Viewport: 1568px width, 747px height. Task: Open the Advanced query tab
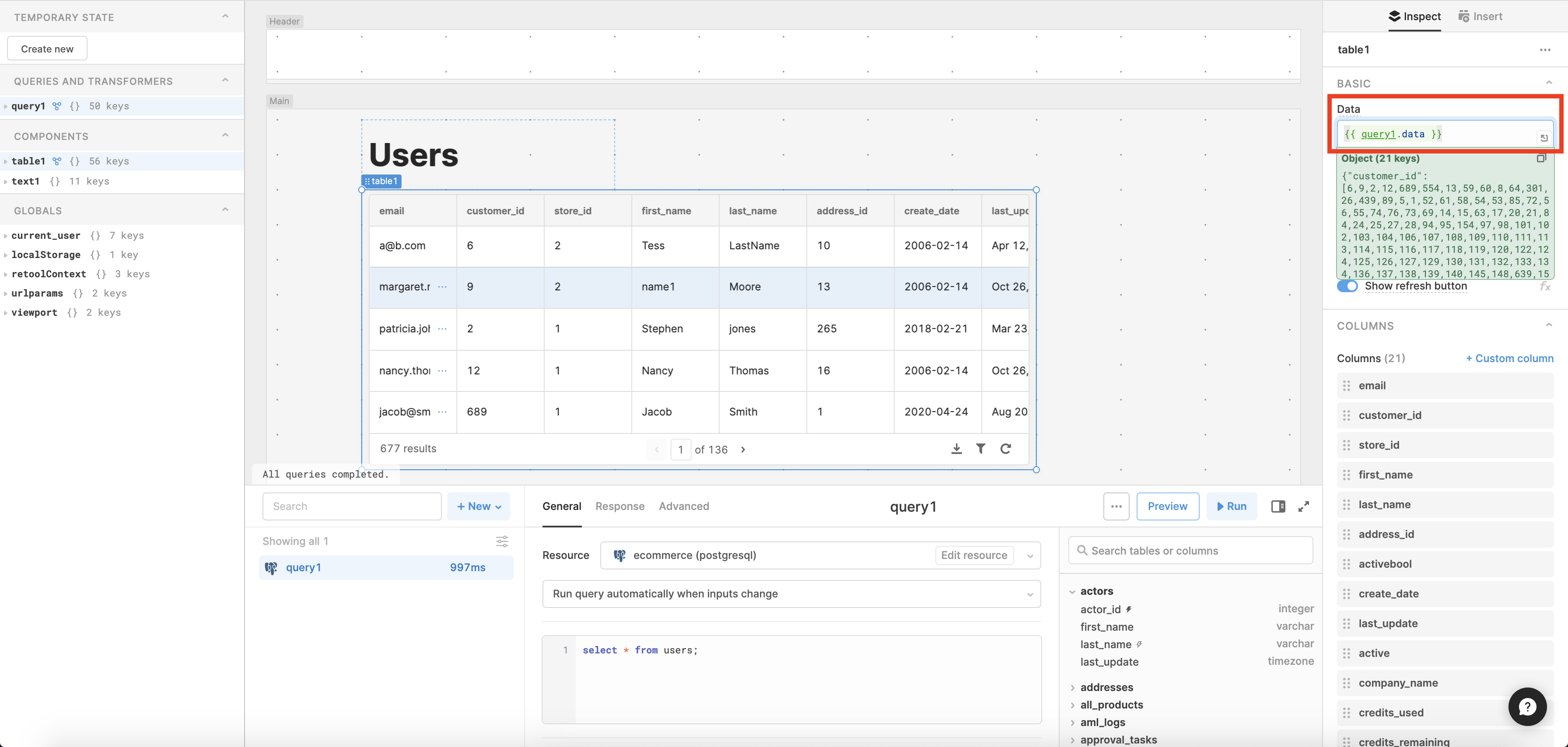(683, 506)
